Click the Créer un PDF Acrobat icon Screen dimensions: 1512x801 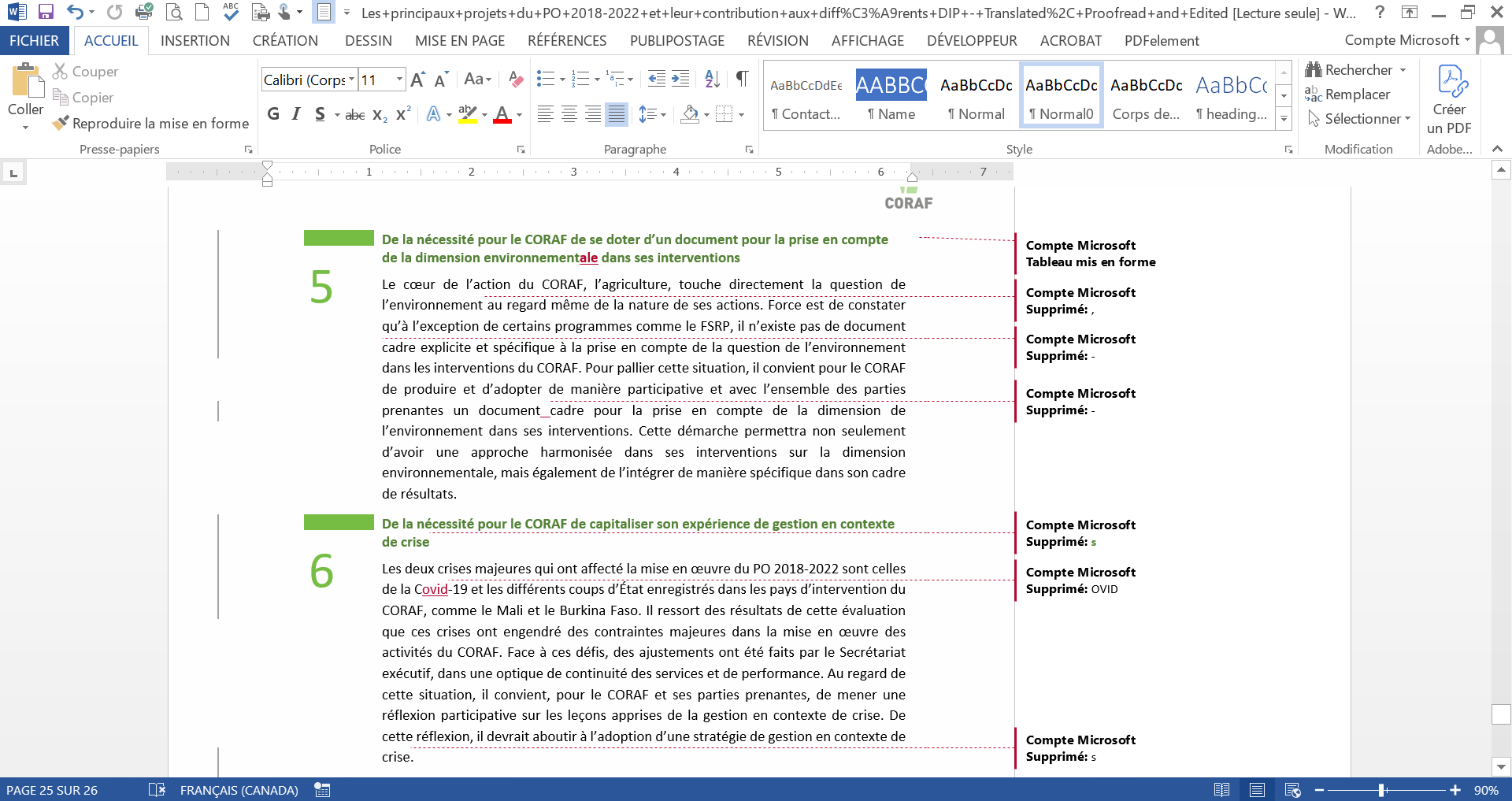[x=1449, y=100]
